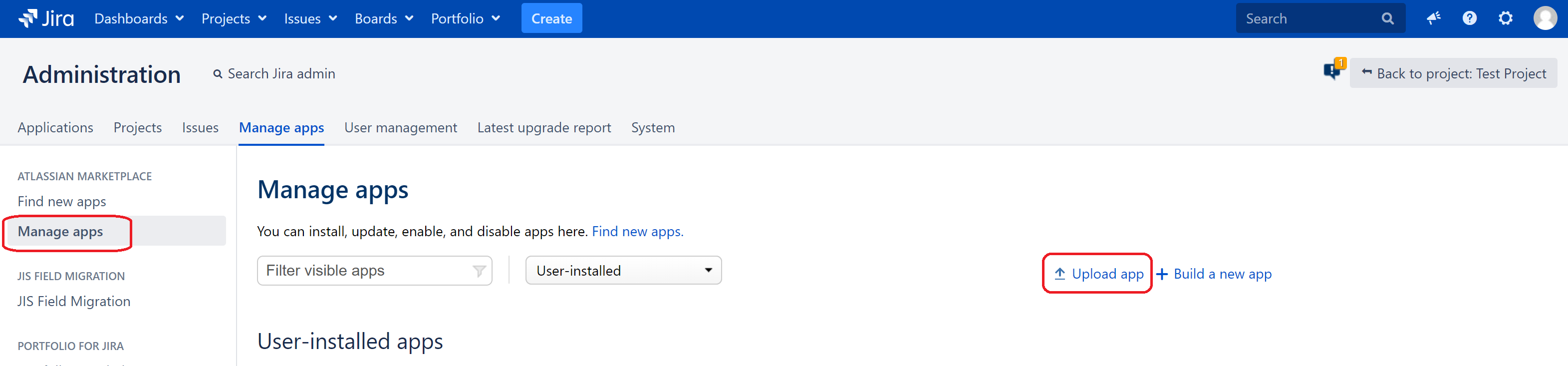Select JIS Field Migration in sidebar

point(74,302)
